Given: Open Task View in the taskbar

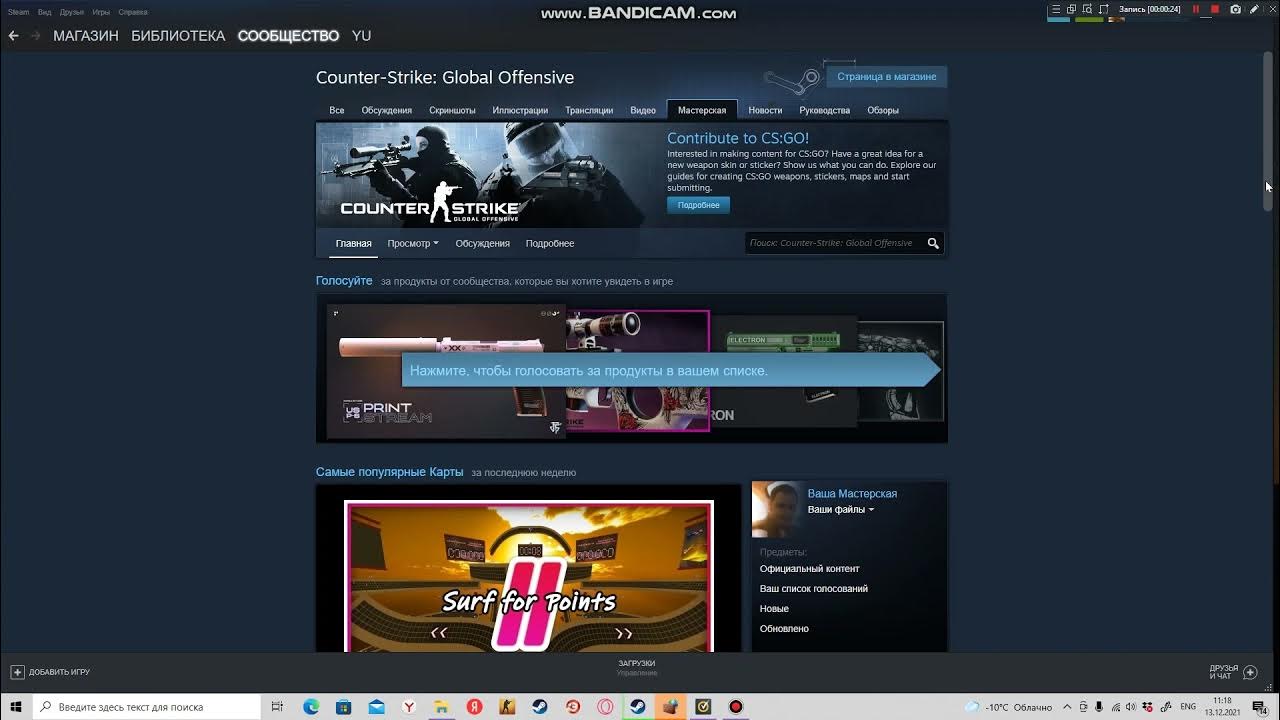Looking at the screenshot, I should point(278,706).
